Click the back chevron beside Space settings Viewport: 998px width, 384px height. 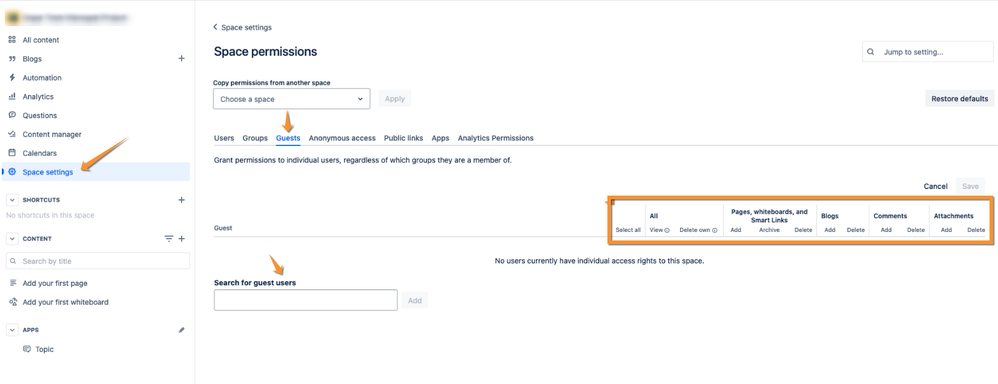pyautogui.click(x=215, y=27)
